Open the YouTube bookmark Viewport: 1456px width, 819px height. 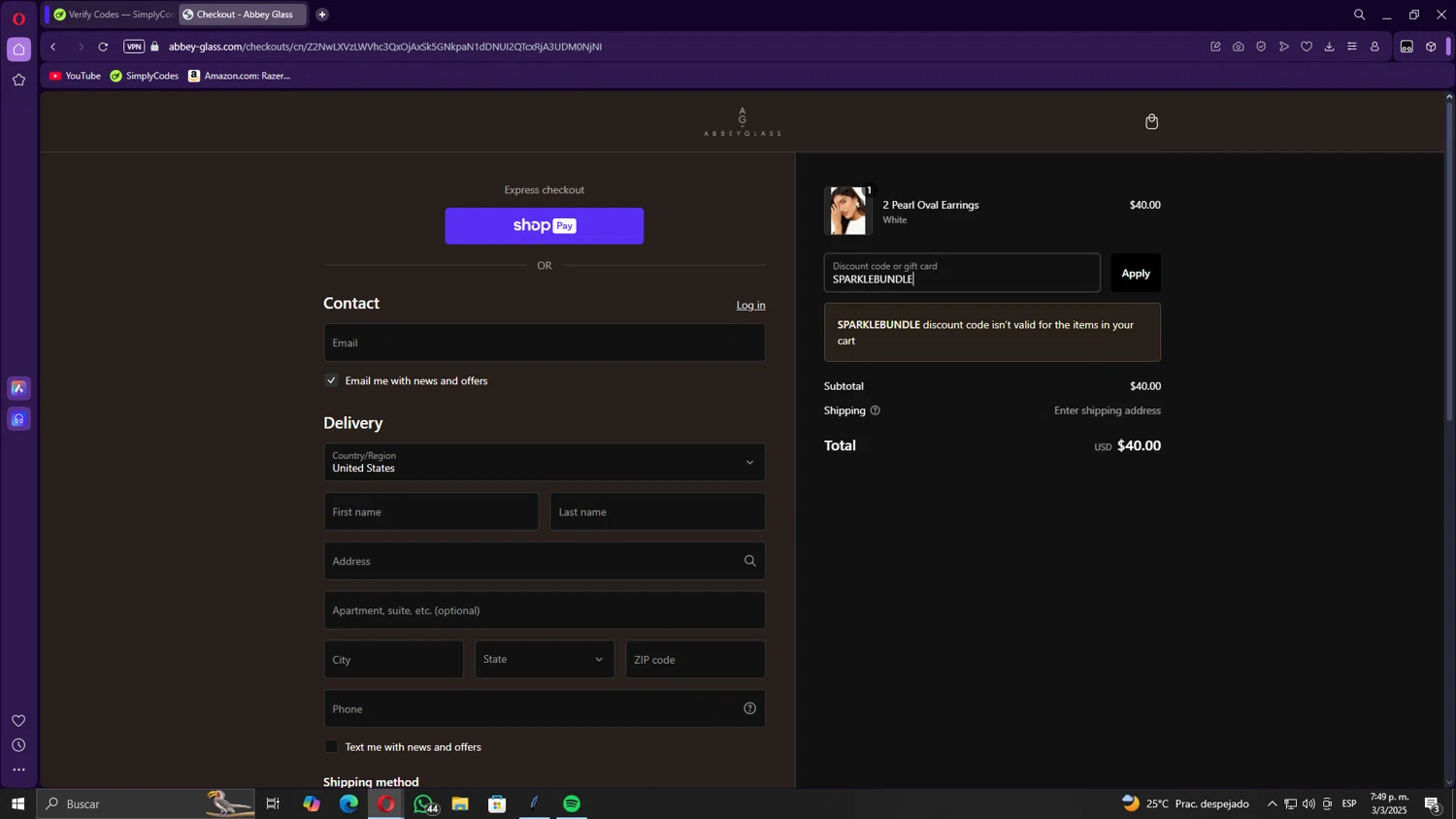point(75,76)
